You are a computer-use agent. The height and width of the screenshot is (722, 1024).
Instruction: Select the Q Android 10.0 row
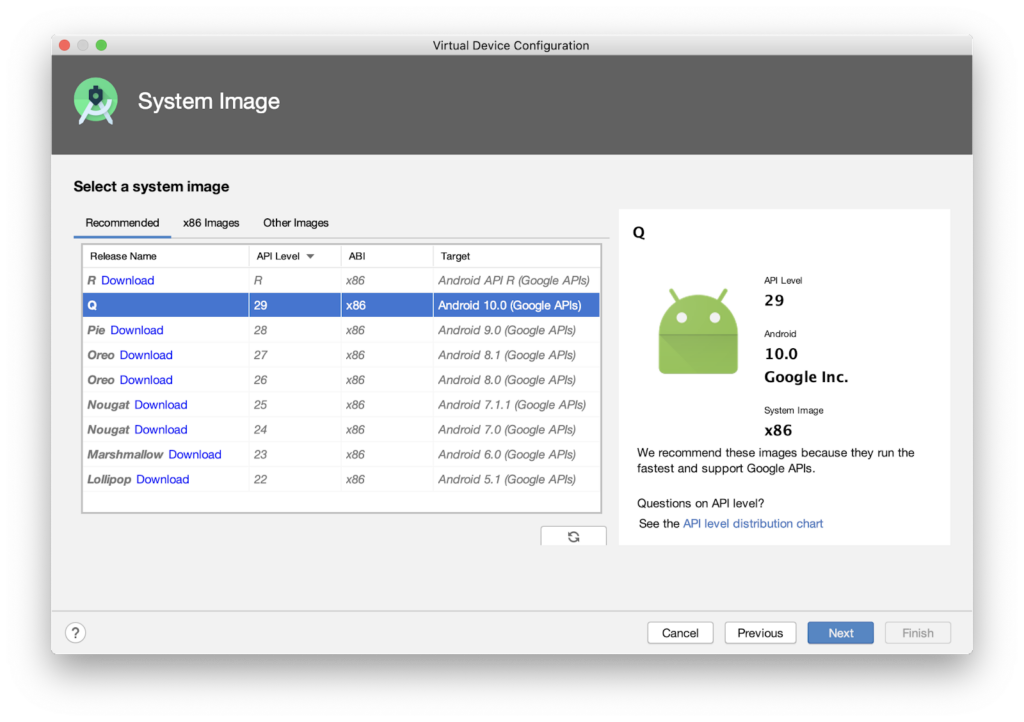point(340,306)
